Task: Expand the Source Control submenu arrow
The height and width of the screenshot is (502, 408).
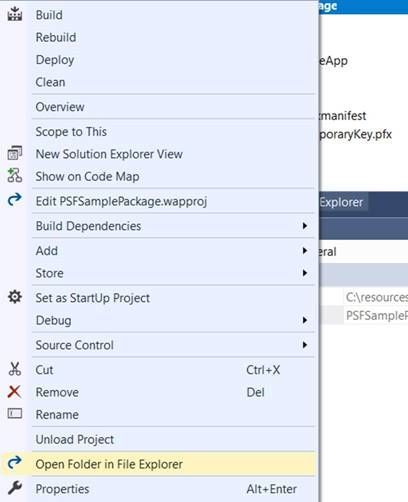Action: click(x=304, y=345)
